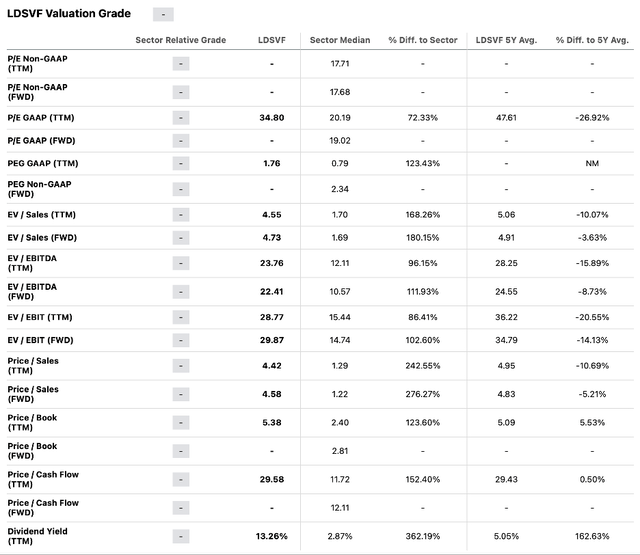Click grade badge for Price / Cash Flow (TTM)
The image size is (640, 555).
pos(181,480)
